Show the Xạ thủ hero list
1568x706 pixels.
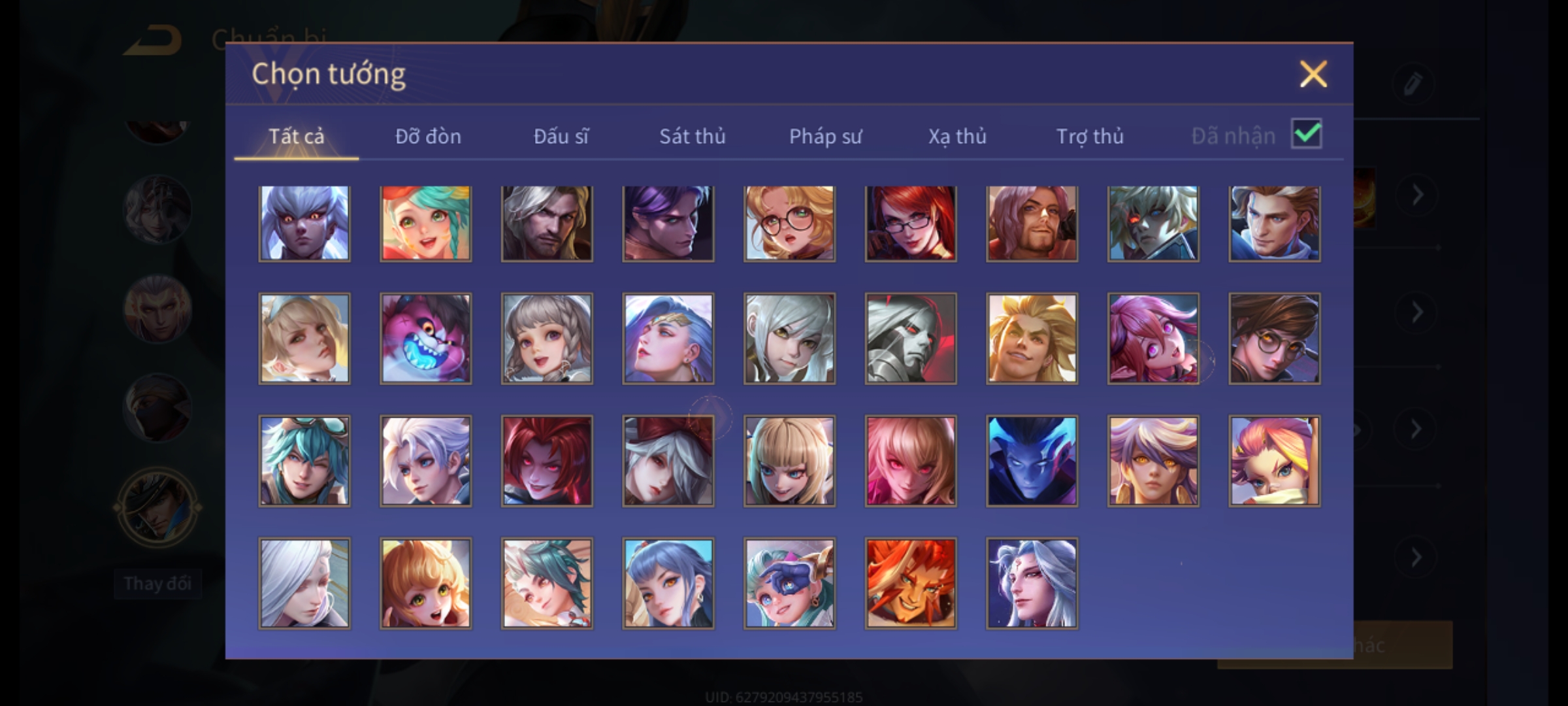[x=957, y=136]
